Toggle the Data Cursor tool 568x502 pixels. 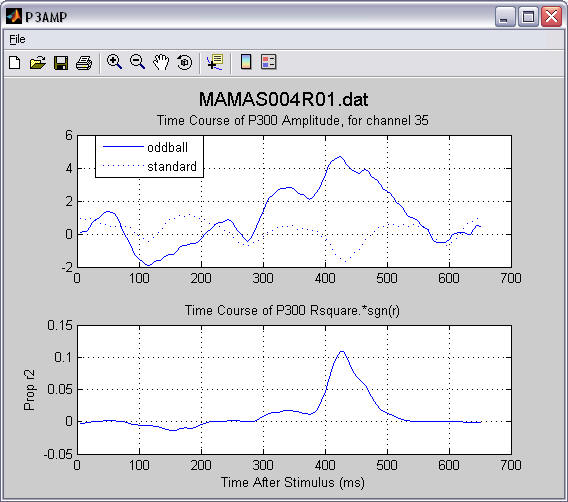coord(215,62)
